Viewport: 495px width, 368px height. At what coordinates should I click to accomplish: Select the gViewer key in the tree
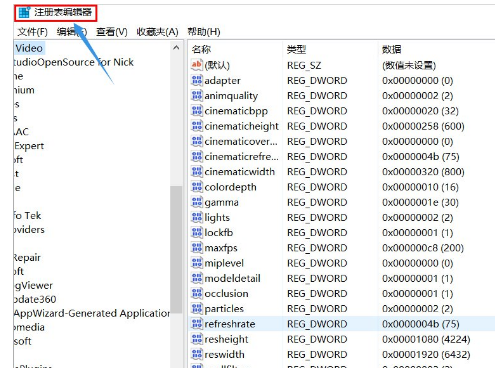[33, 286]
